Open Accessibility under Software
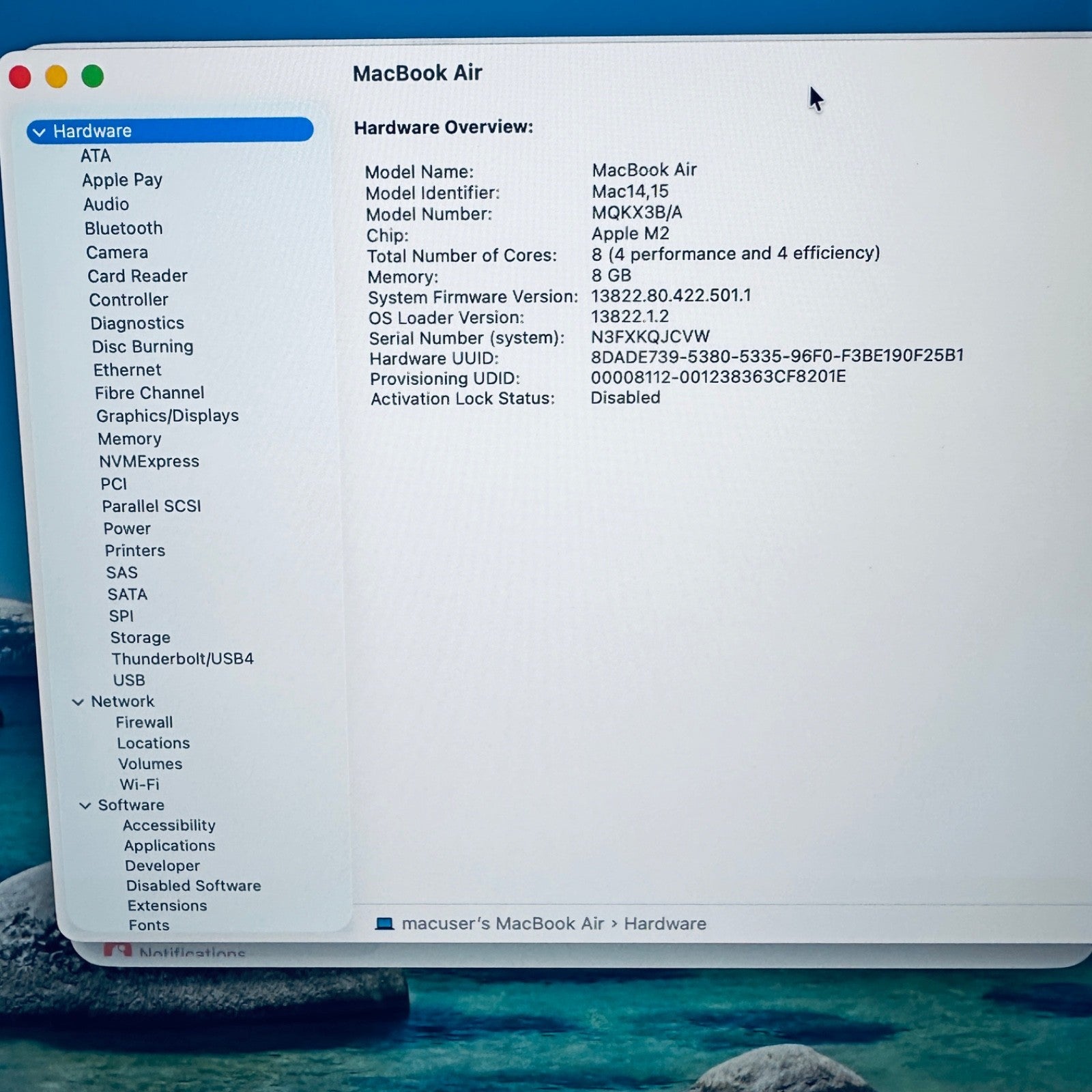This screenshot has width=1092, height=1092. tap(169, 825)
